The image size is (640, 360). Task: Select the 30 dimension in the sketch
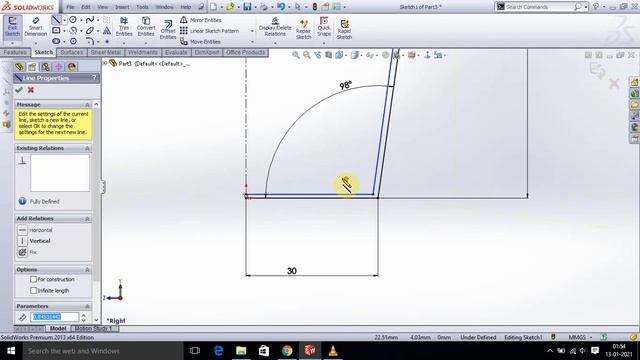tap(291, 271)
